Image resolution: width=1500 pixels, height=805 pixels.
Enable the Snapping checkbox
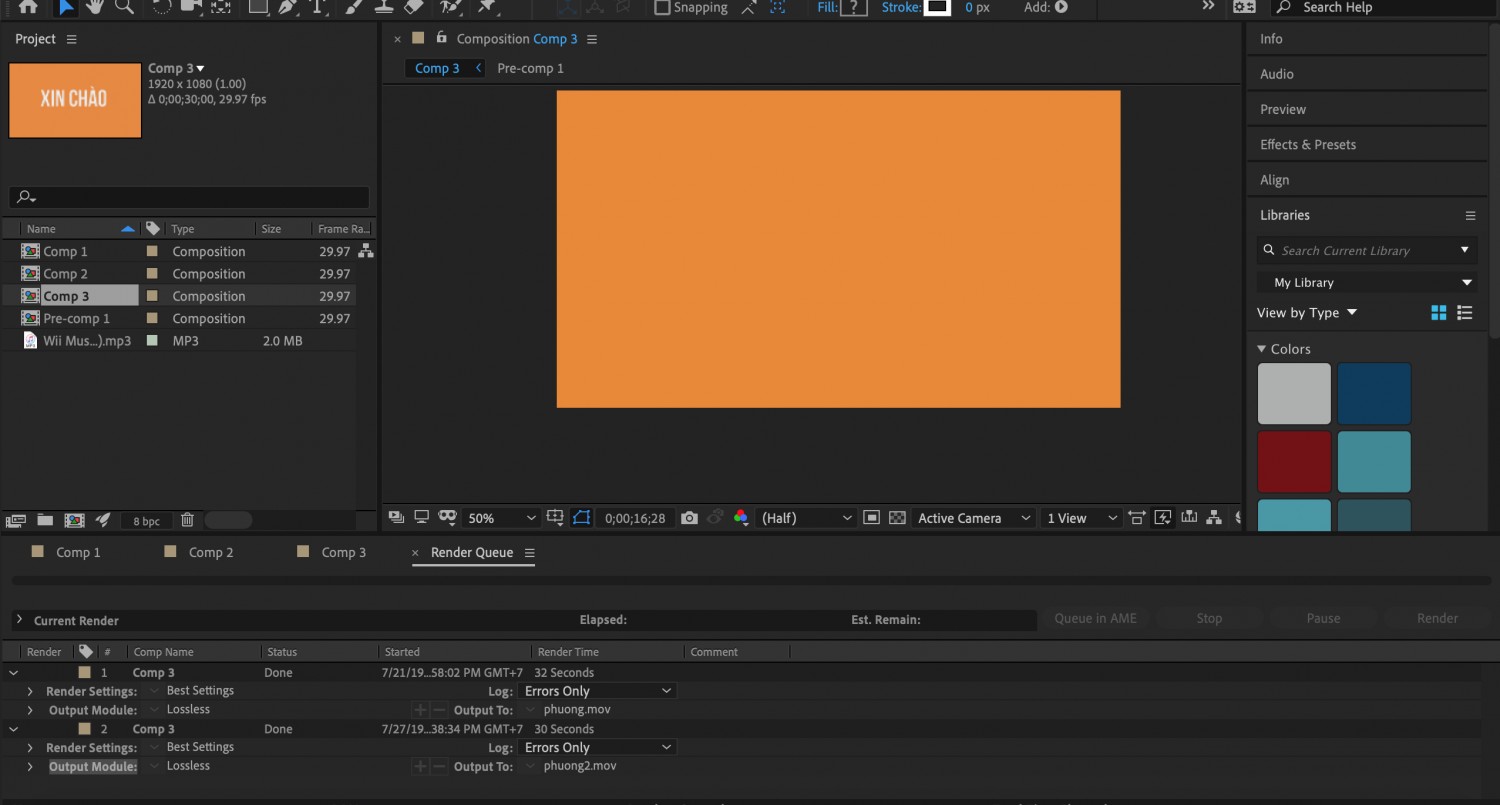[662, 7]
